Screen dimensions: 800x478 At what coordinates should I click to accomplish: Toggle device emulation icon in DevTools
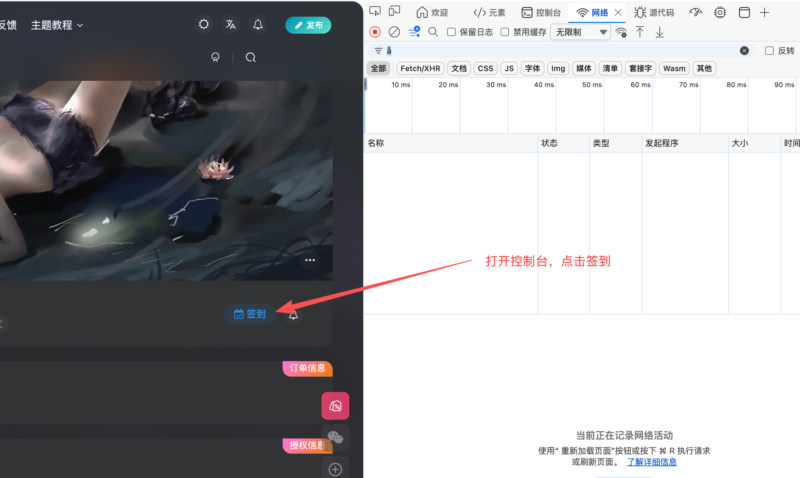point(394,11)
